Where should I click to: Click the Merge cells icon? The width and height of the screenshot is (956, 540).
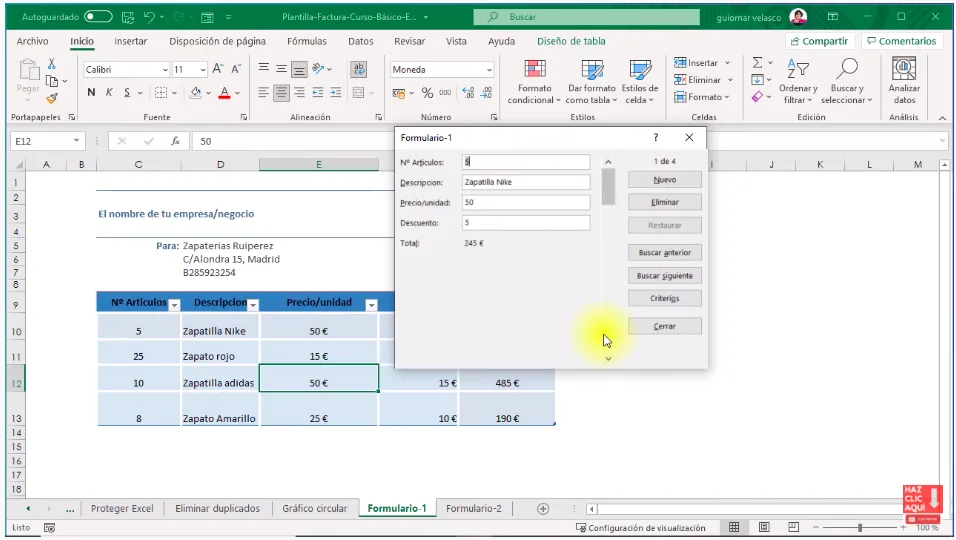(358, 93)
